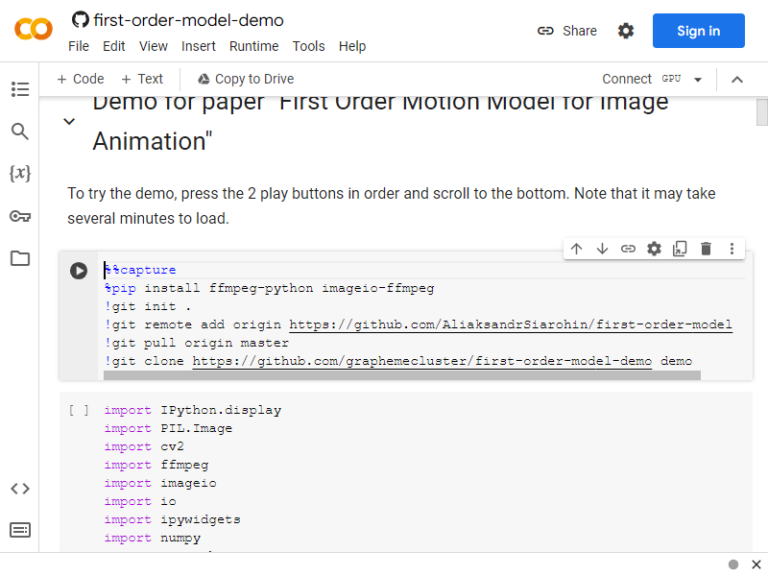This screenshot has height=576, width=768.
Task: Open the Runtime menu
Action: coord(254,46)
